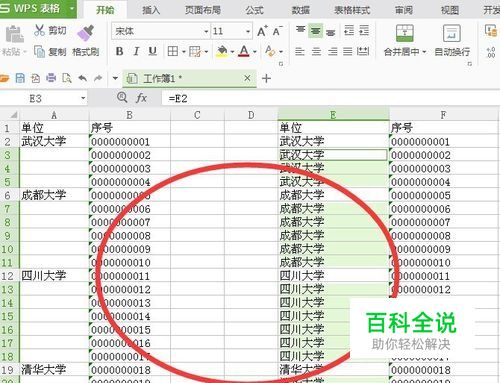Click the clear formatting eraser icon
This screenshot has width=500, height=383.
pyautogui.click(x=270, y=51)
